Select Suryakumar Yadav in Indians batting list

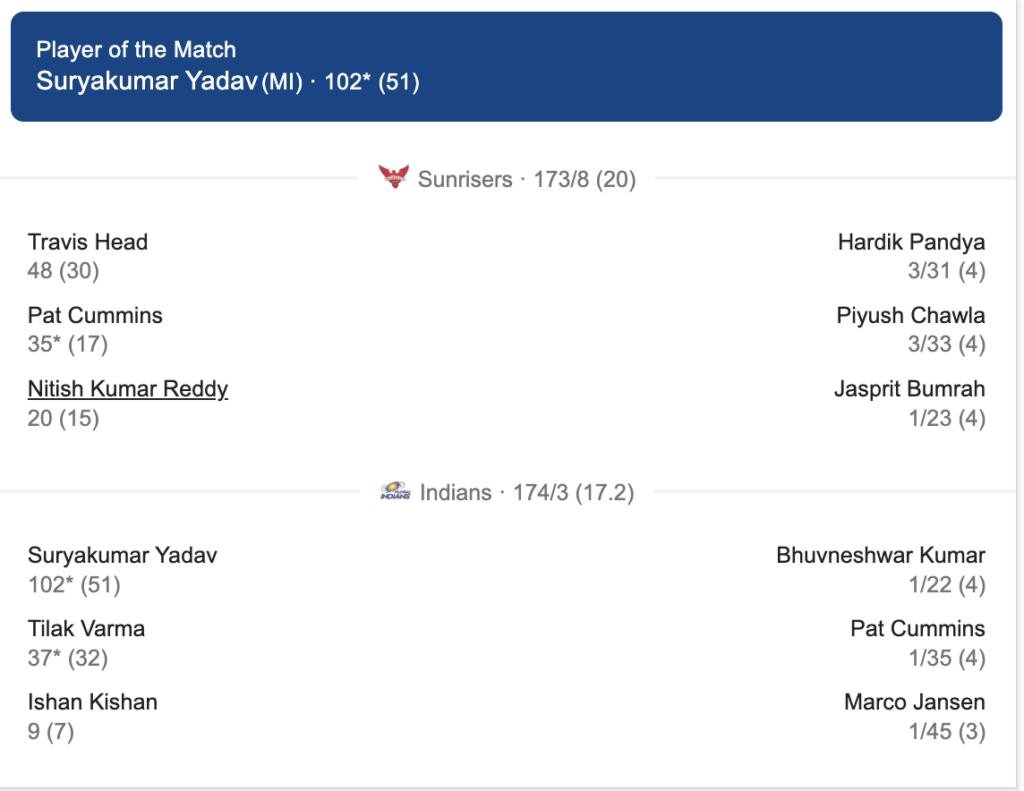[122, 569]
